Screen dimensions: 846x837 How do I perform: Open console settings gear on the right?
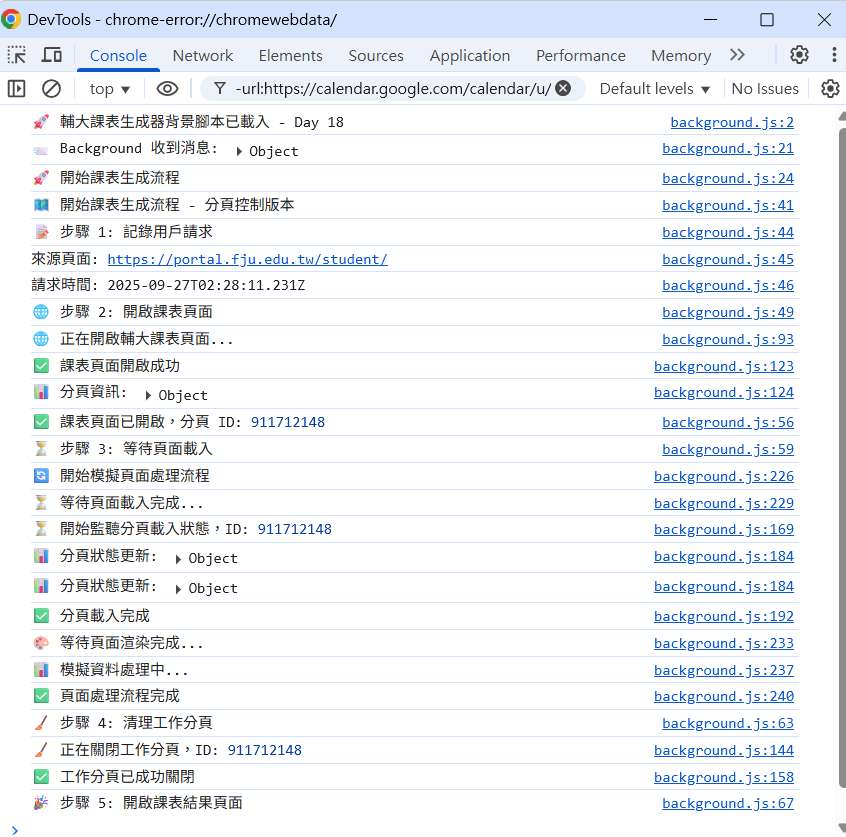click(830, 88)
